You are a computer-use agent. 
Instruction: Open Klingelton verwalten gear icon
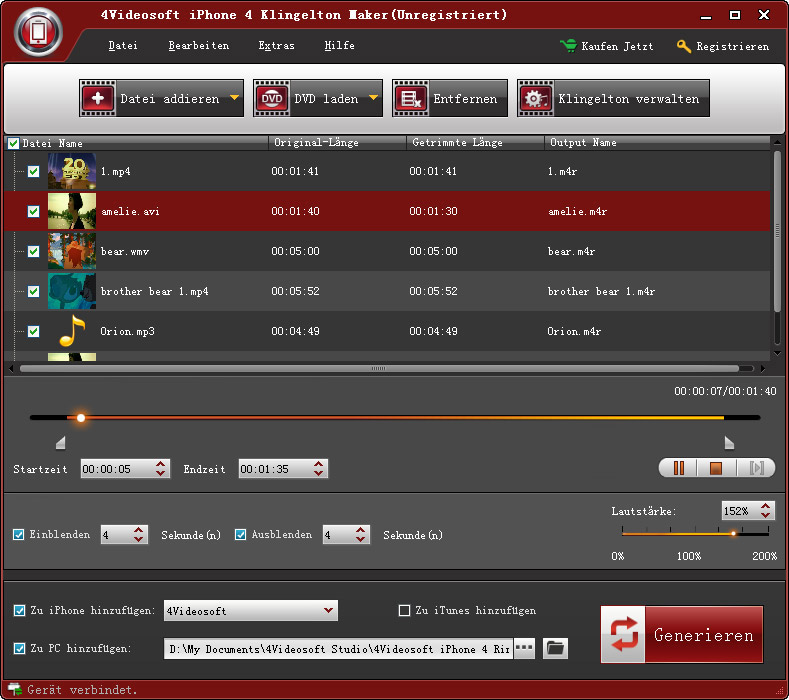536,99
